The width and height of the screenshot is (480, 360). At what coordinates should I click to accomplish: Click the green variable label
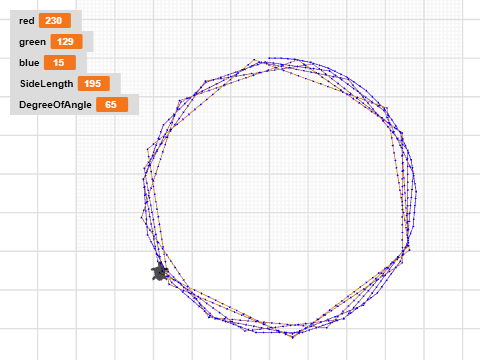(32, 42)
